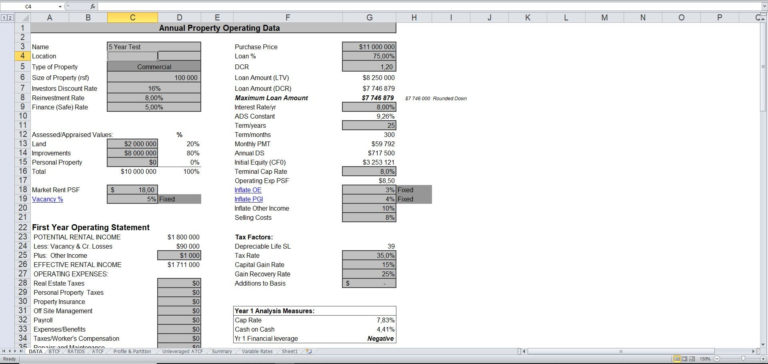Select the Loan % 75,00% cell
768x364 pixels.
(x=369, y=56)
